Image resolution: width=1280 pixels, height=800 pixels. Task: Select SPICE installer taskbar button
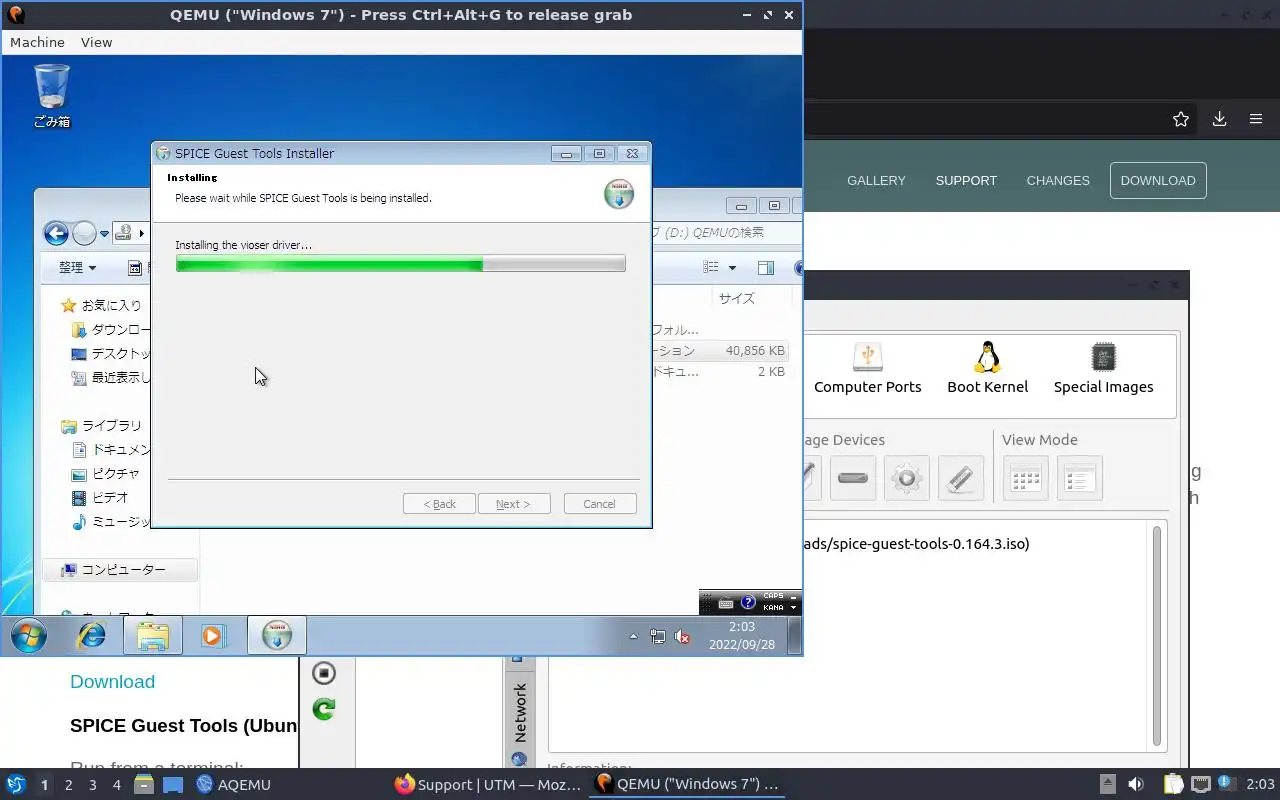coord(276,636)
